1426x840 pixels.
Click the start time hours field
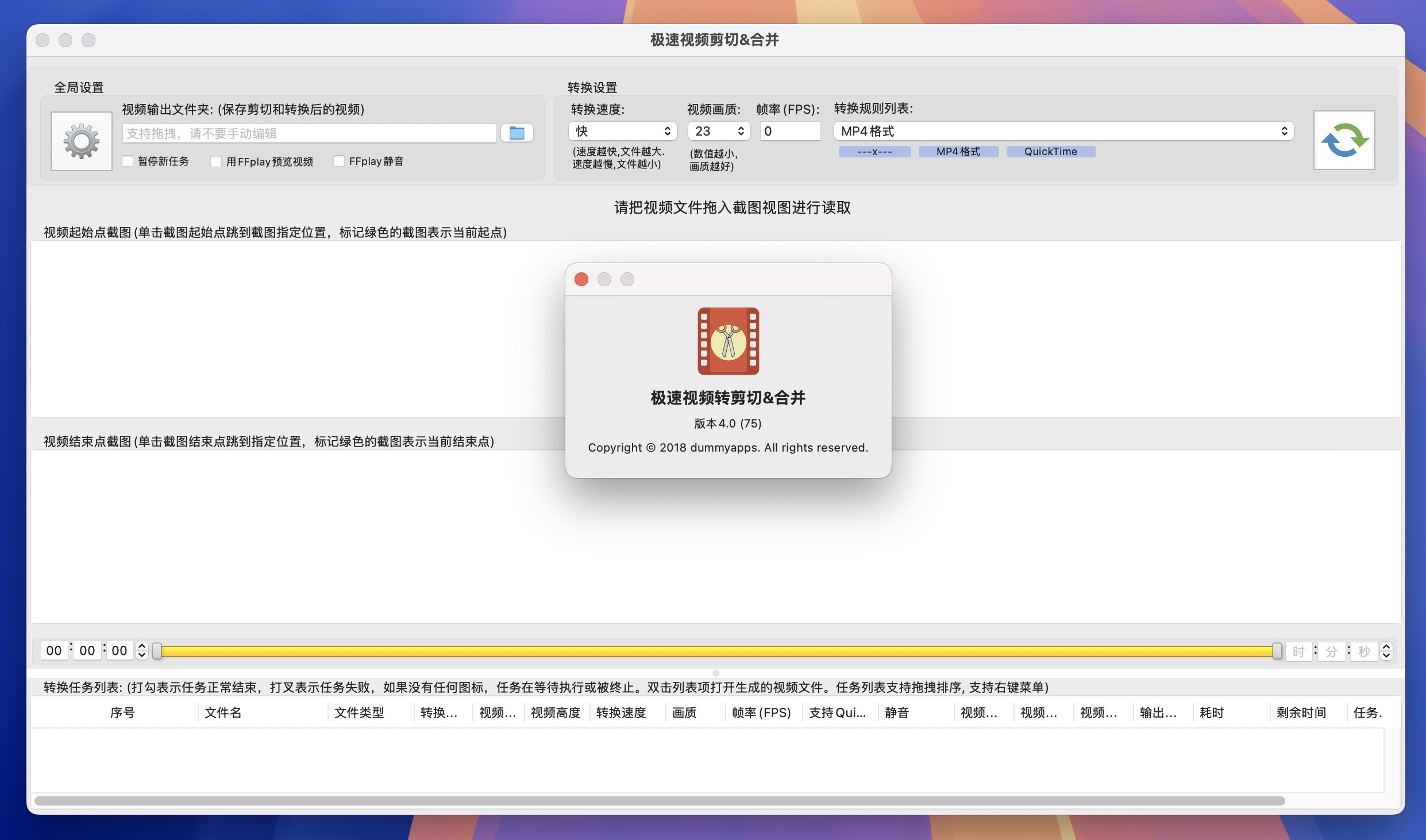[54, 650]
